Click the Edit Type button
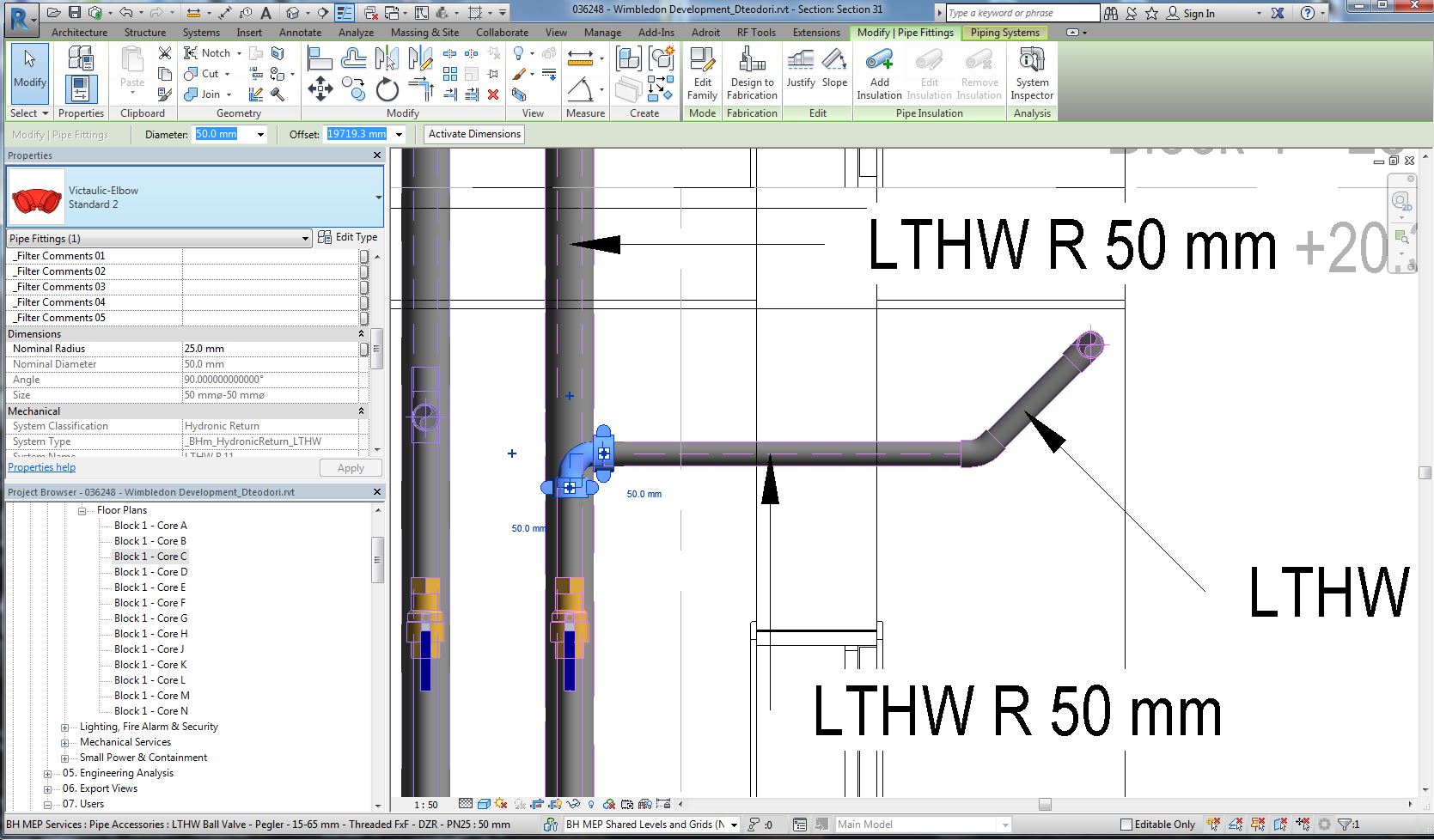This screenshot has width=1434, height=840. coord(348,237)
